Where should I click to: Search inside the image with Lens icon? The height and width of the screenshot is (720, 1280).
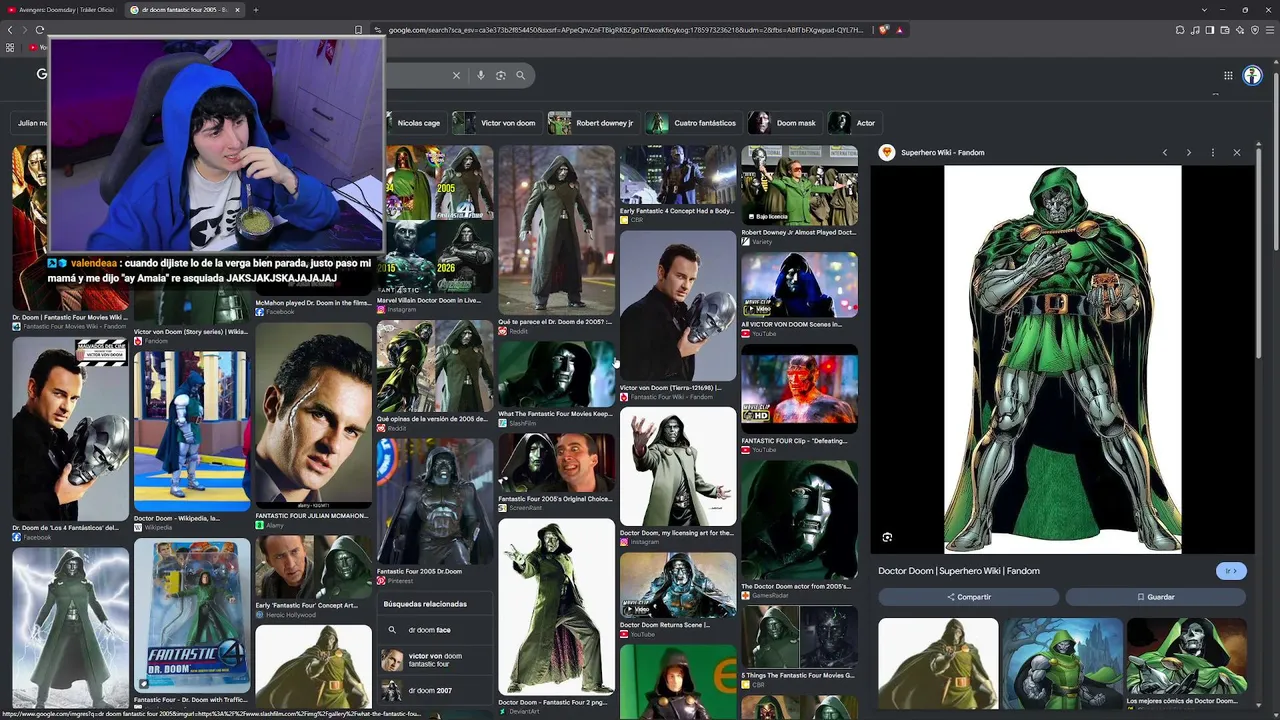887,537
